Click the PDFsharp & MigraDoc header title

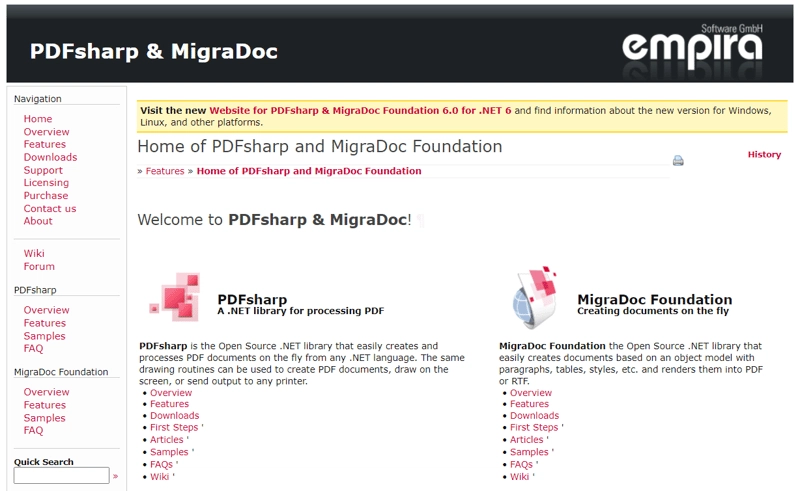point(154,52)
